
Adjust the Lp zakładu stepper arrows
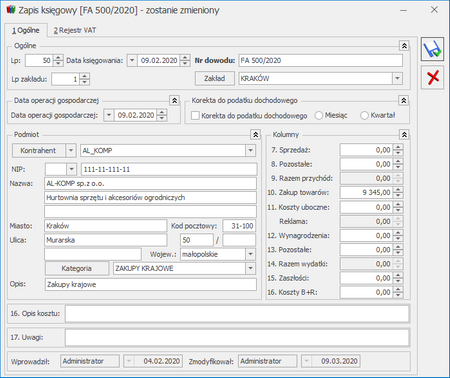point(85,79)
